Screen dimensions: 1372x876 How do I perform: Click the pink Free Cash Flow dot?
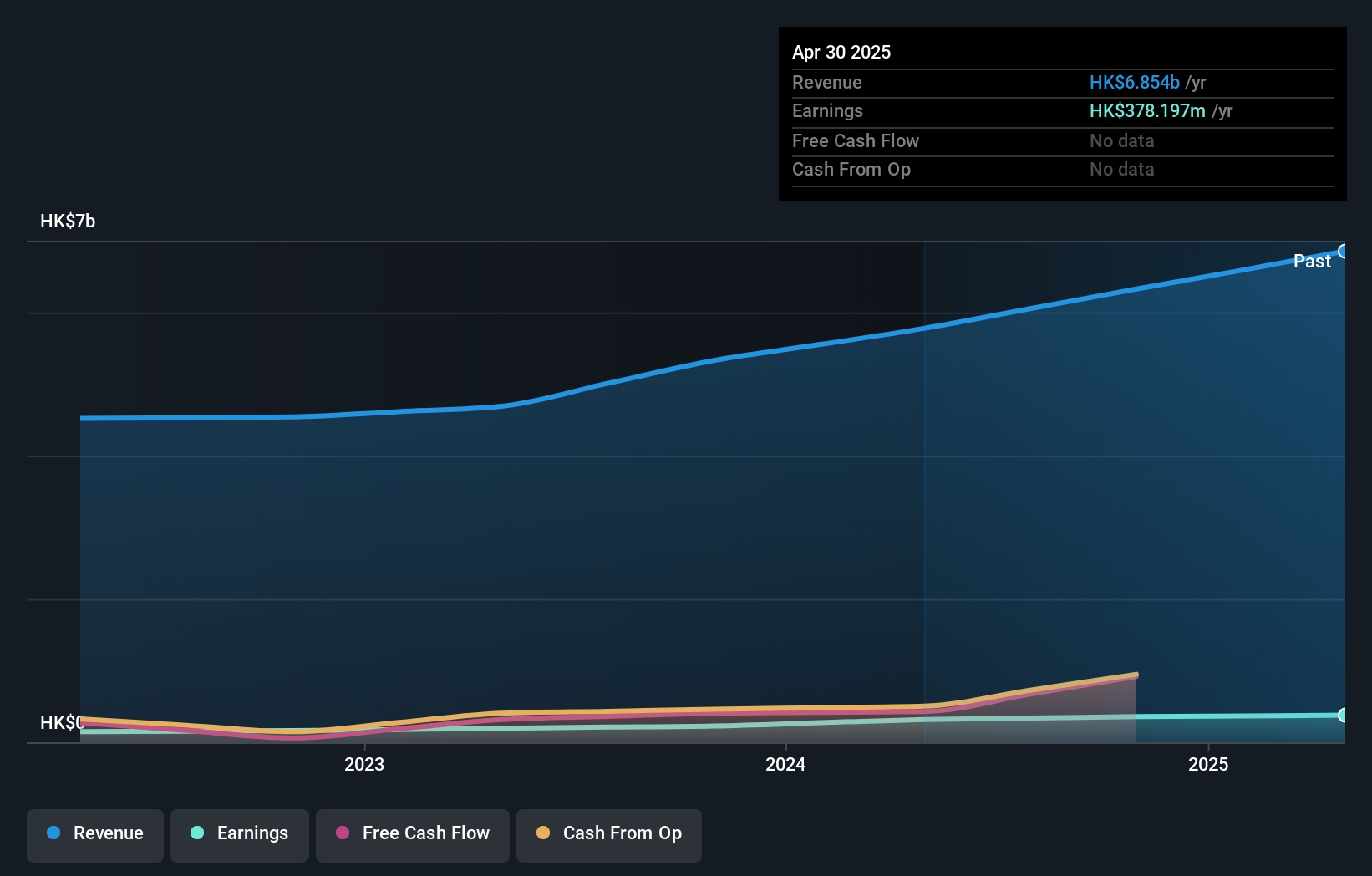pos(343,833)
